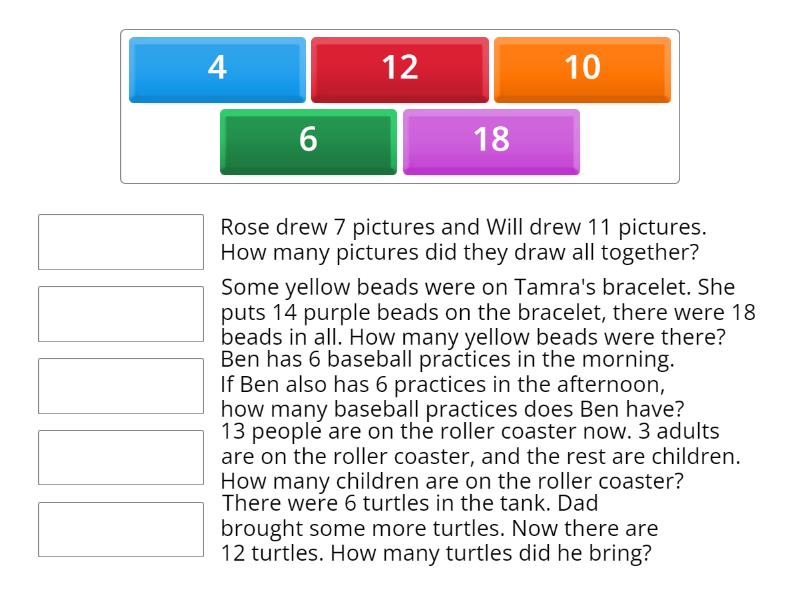Click the number 12 label inside the red tile
Viewport: 800px width, 600px height.
click(399, 69)
